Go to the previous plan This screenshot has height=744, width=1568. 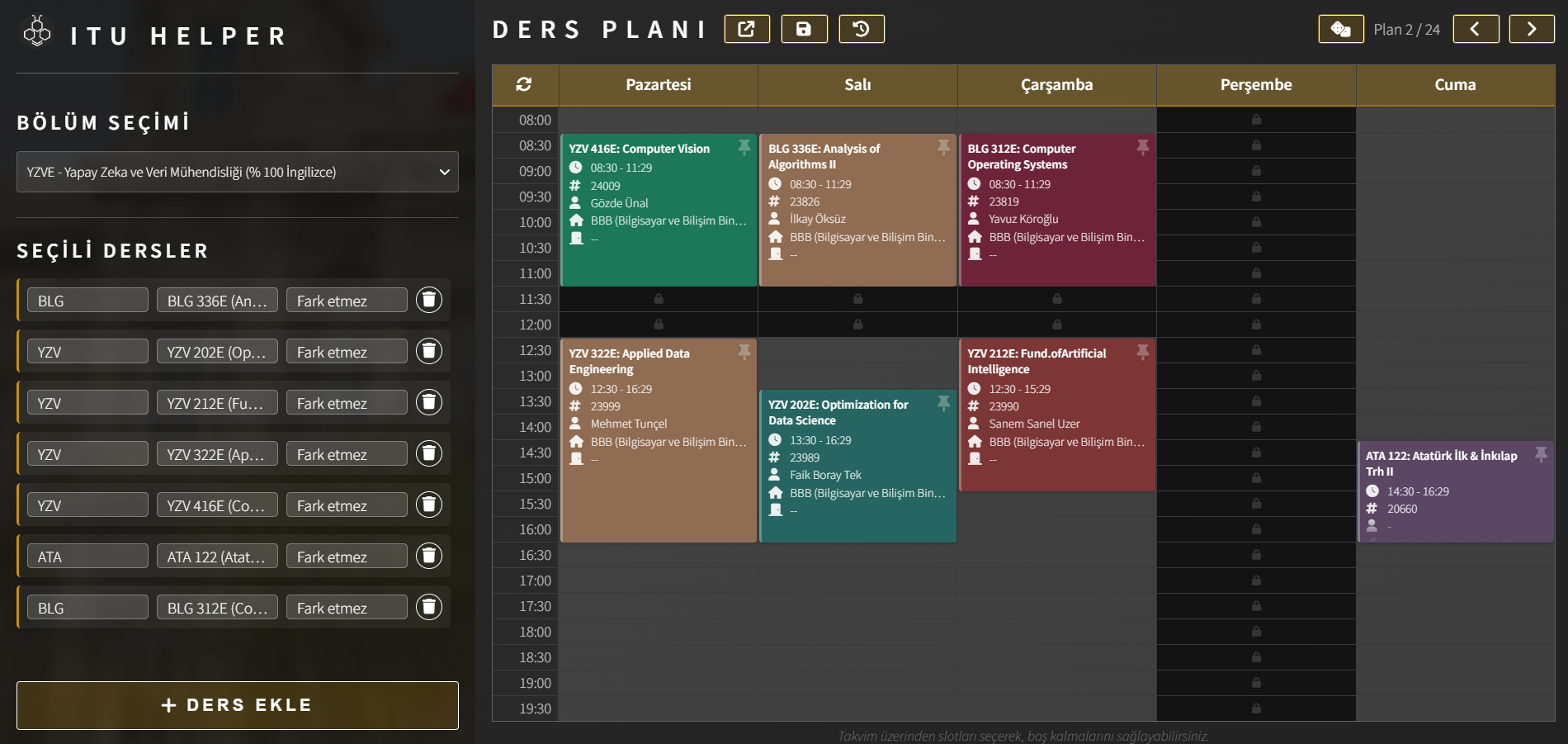click(1476, 29)
